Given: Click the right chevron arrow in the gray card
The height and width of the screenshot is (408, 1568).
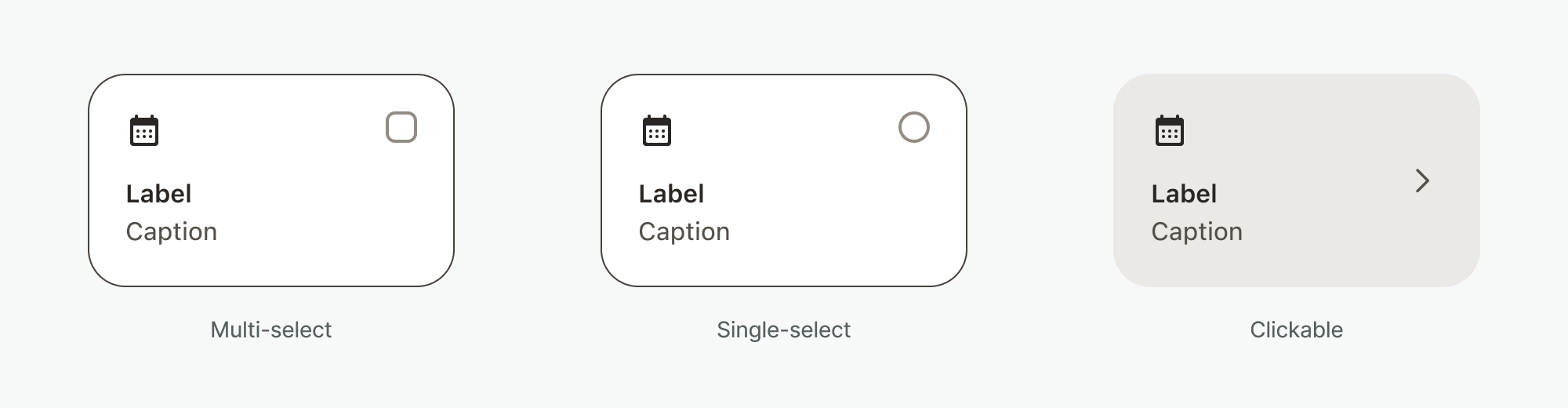Looking at the screenshot, I should coord(1422,181).
